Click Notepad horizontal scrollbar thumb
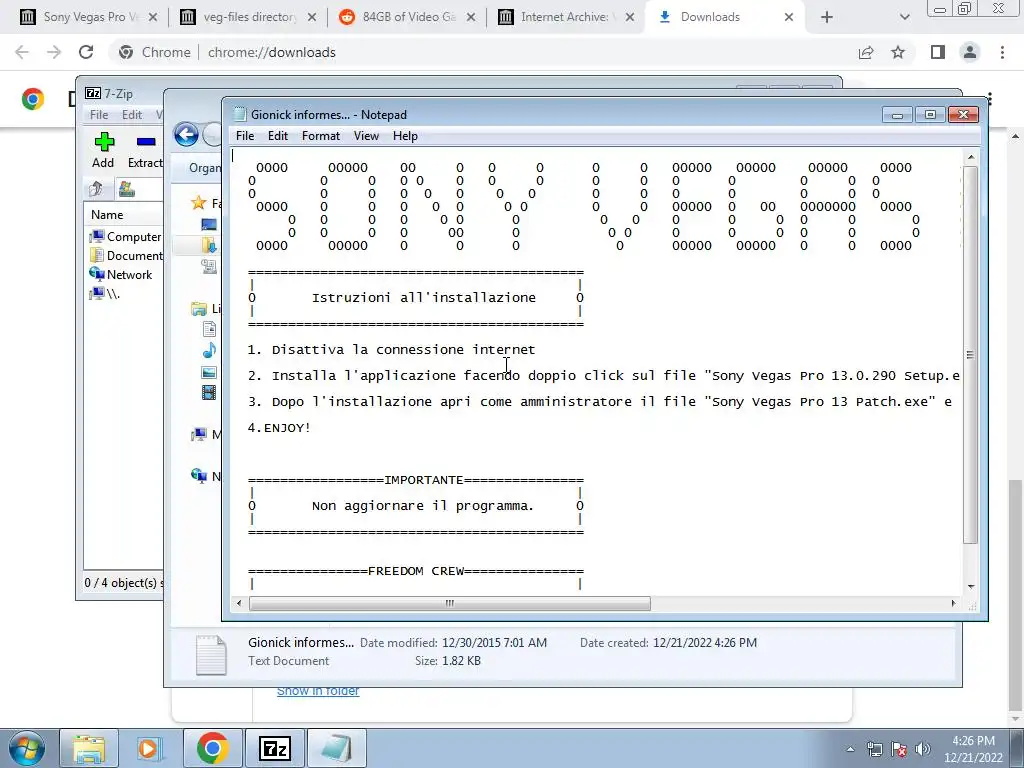 pyautogui.click(x=449, y=603)
